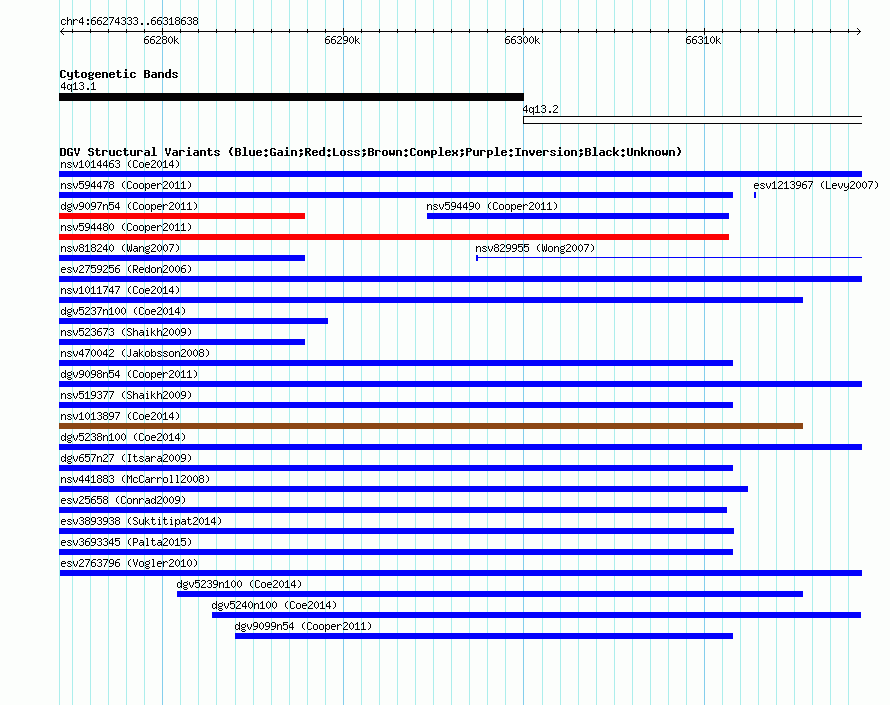Click the 4q13.1 band label
890x705 pixels.
coord(78,86)
